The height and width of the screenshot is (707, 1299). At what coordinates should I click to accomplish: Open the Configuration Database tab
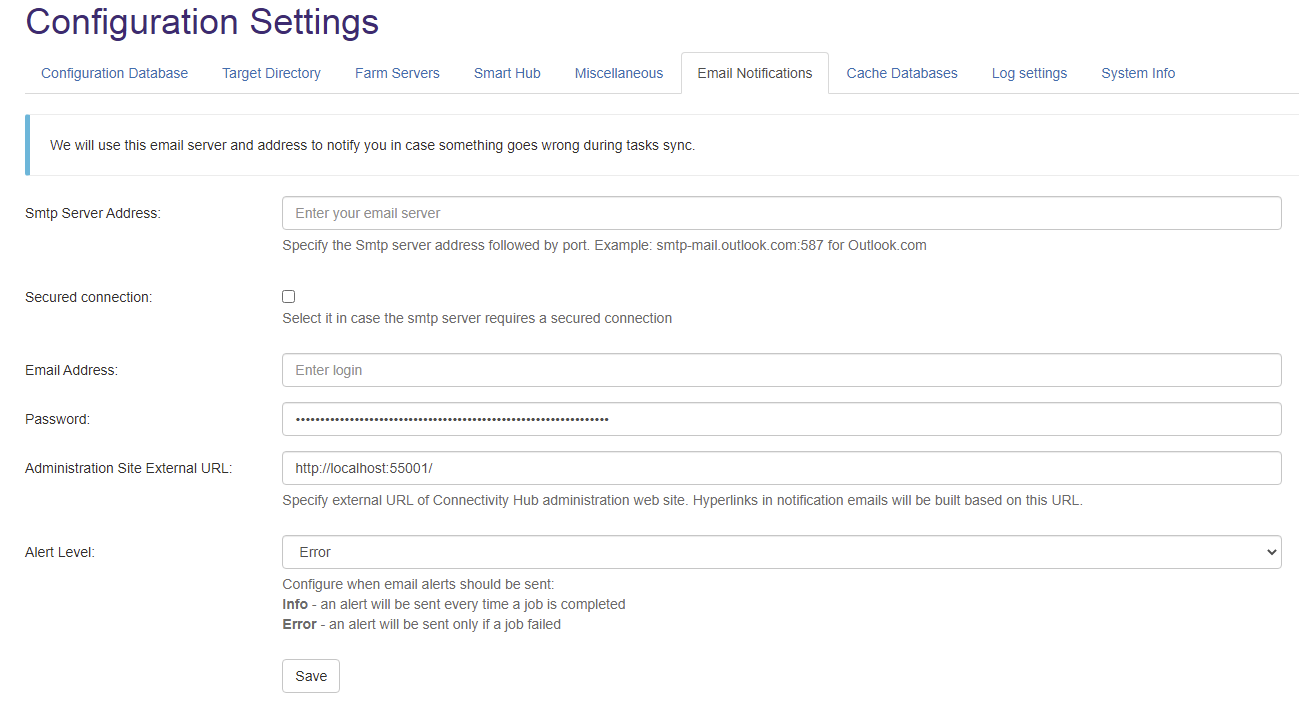click(x=114, y=73)
